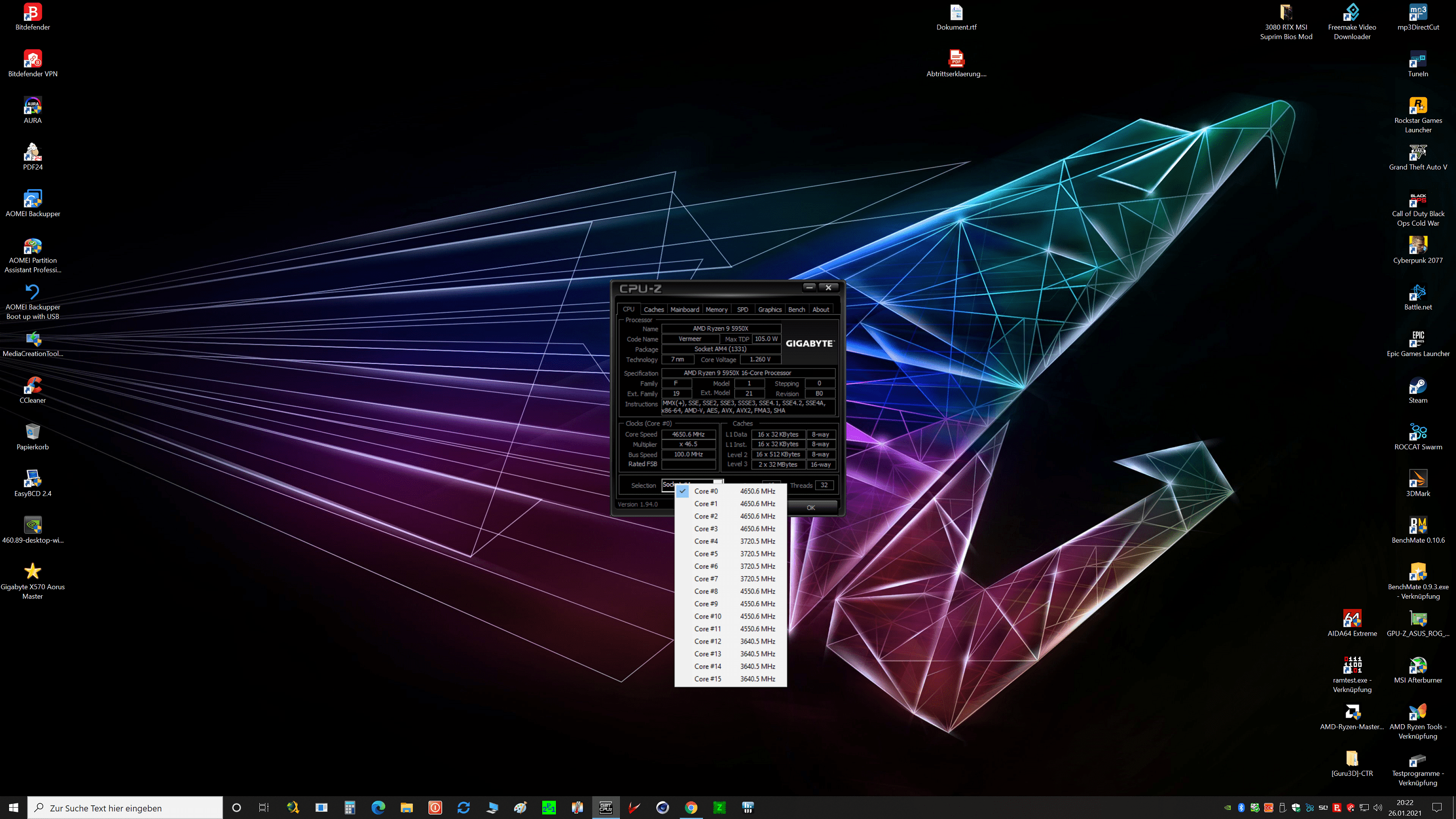
Task: Open the PDF24 desktop icon
Action: tap(32, 156)
